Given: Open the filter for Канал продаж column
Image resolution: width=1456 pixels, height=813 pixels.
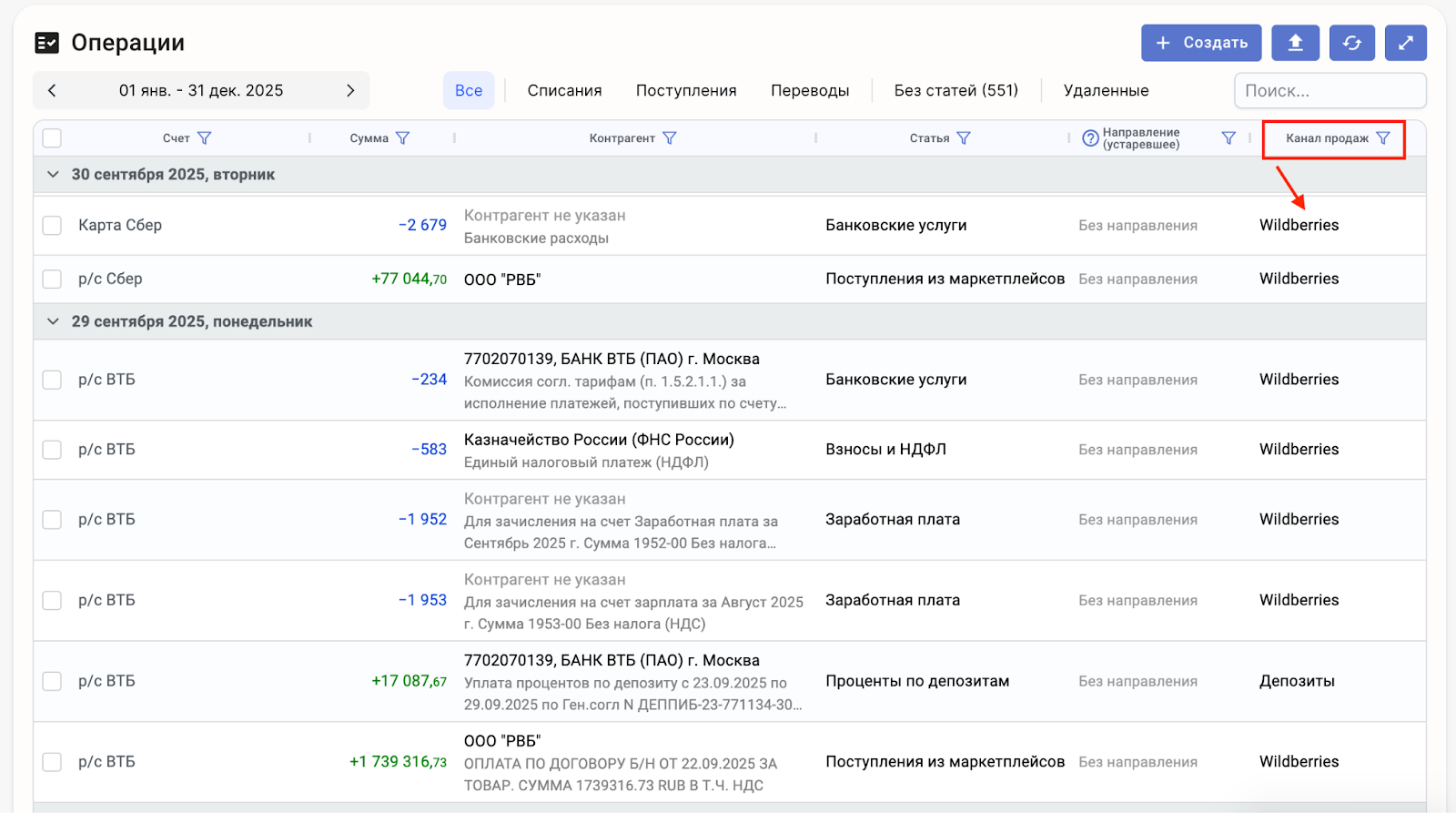Looking at the screenshot, I should pos(1383,138).
